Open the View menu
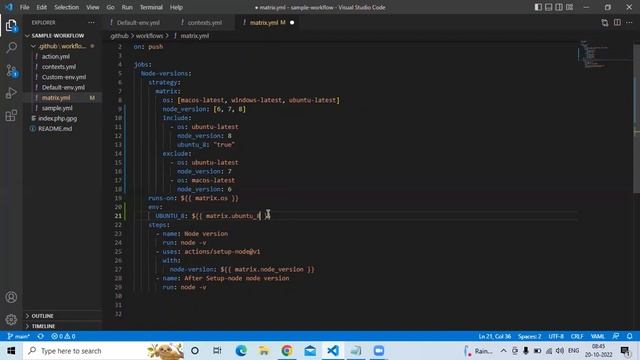Viewport: 640px width, 360px height. pos(93,7)
